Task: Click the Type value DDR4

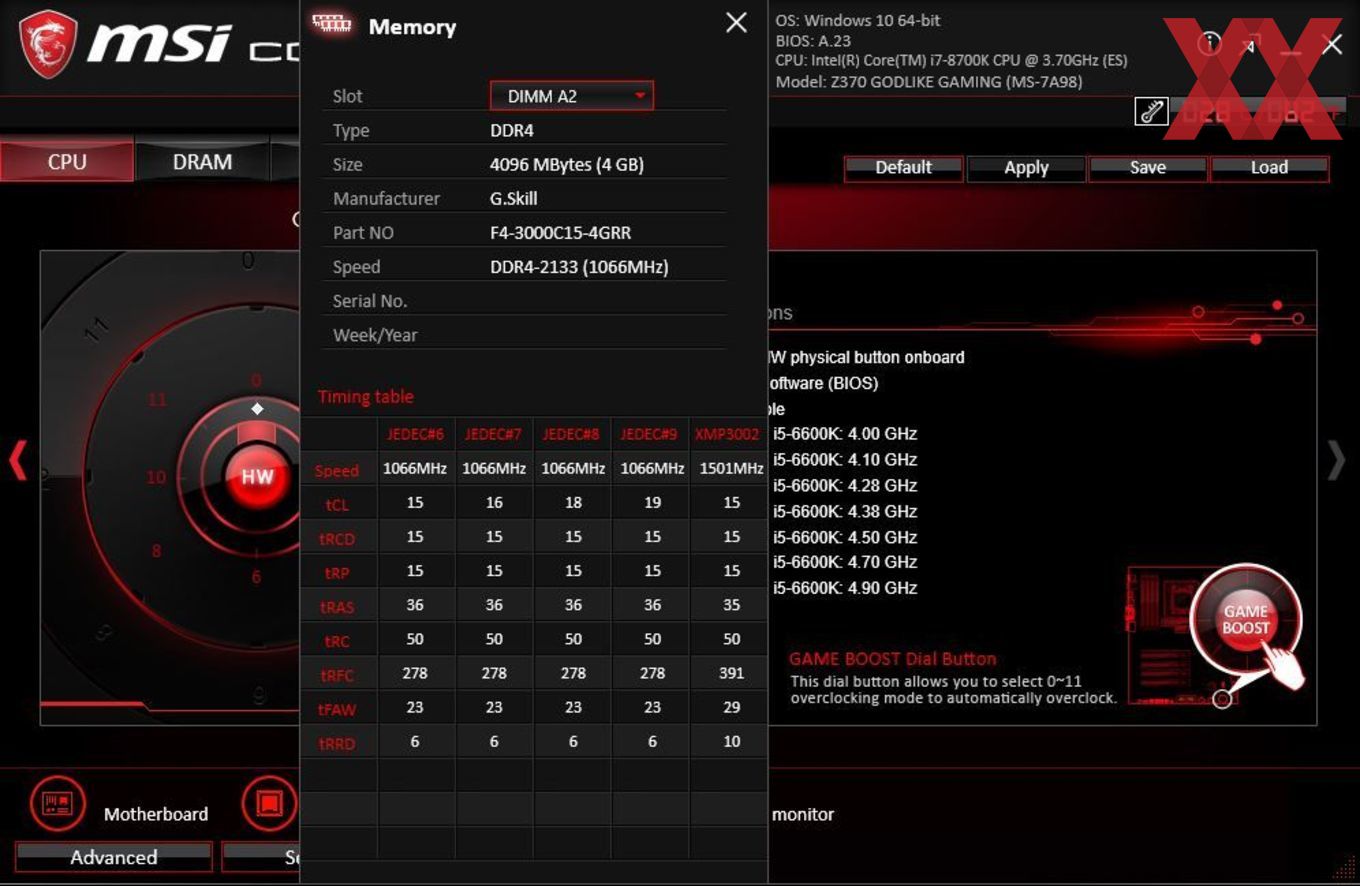Action: 512,131
